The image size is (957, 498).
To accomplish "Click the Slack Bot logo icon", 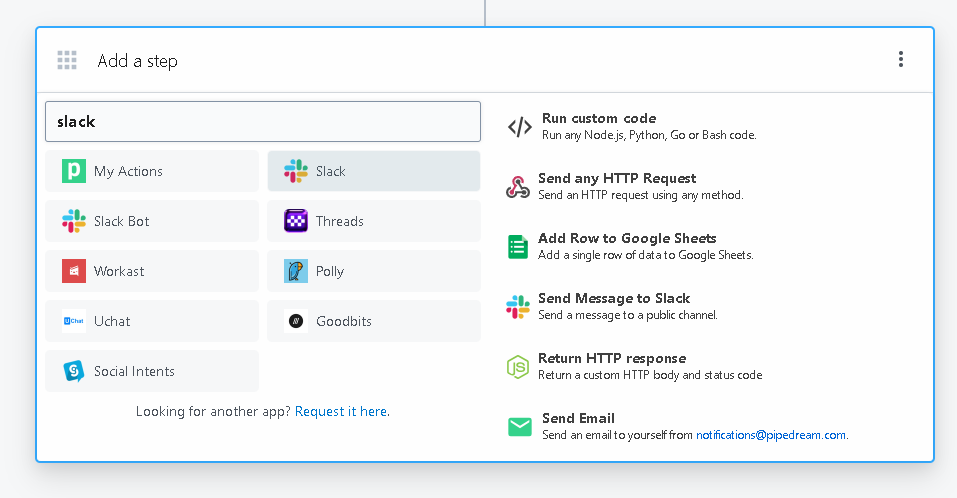I will 74,221.
